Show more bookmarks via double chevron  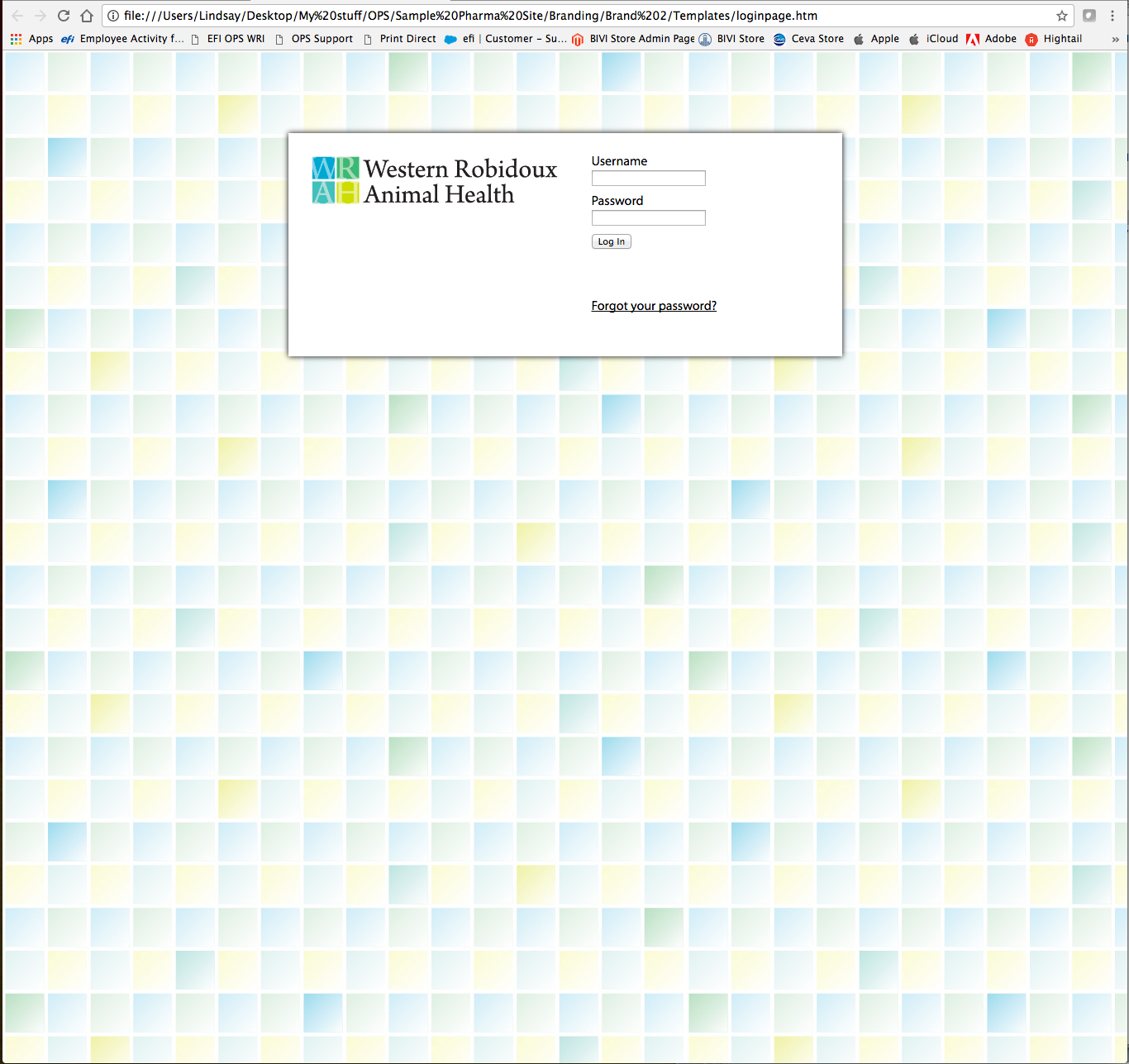click(1115, 39)
